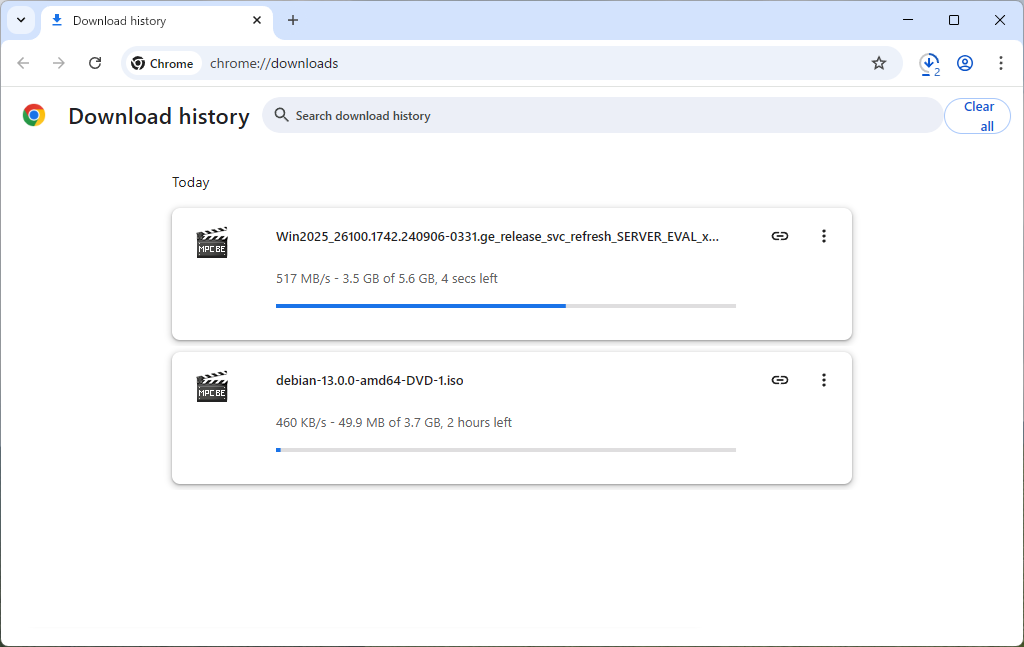Click the Chrome site info chip
1024x647 pixels.
click(x=163, y=63)
